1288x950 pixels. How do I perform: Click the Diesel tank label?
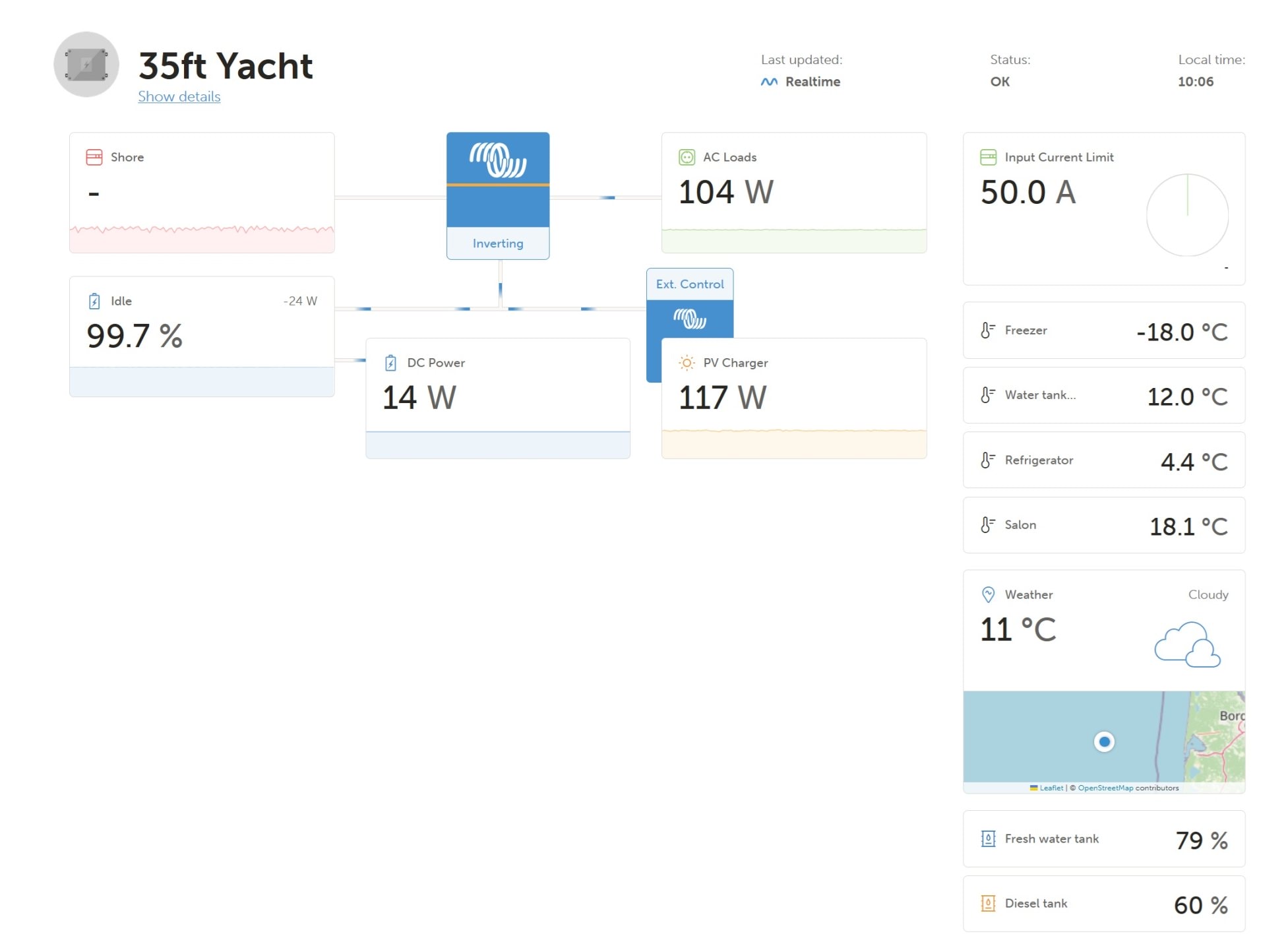coord(1035,903)
